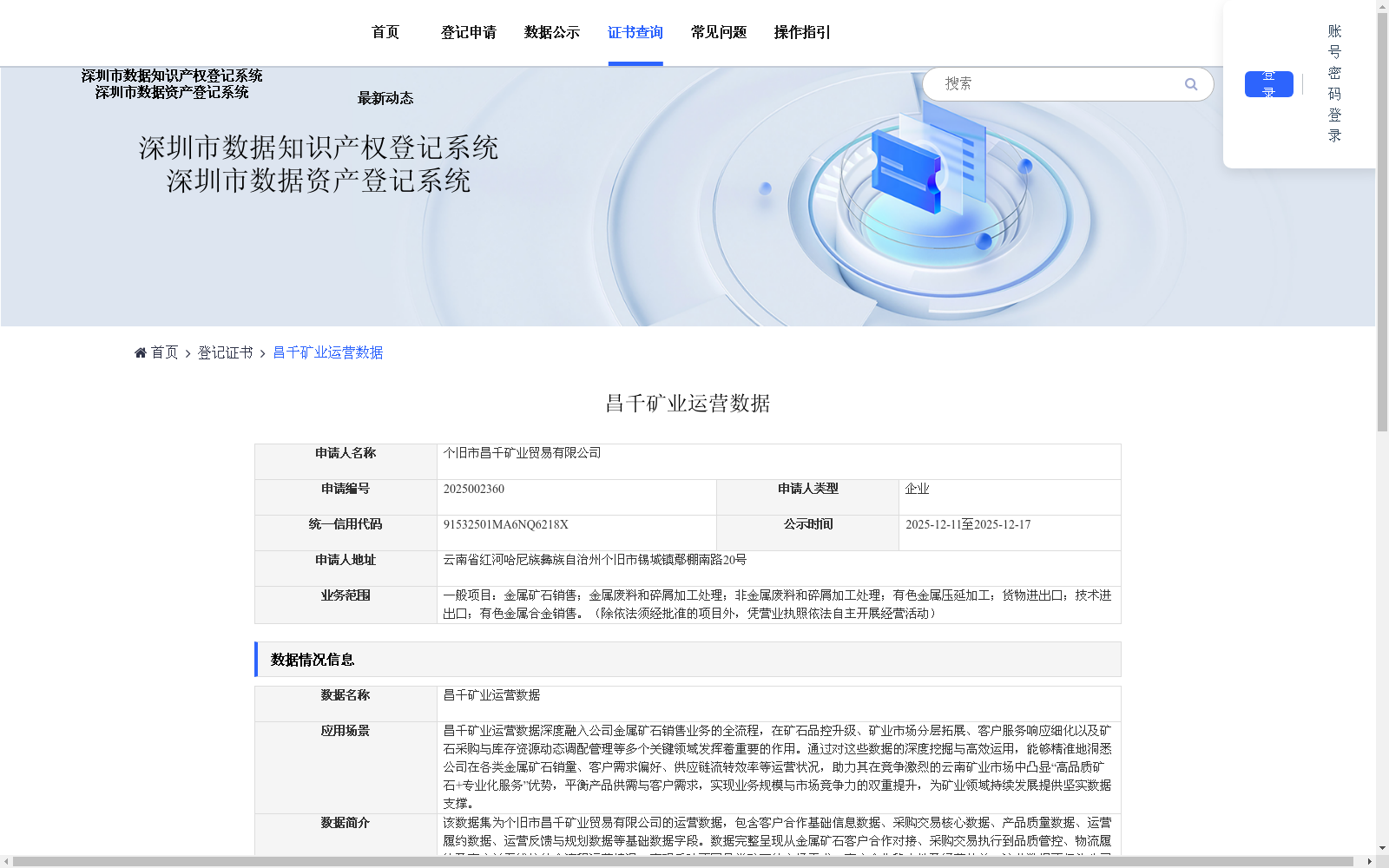Click the 数据情况信息 section header
The width and height of the screenshot is (1389, 868).
[x=688, y=660]
